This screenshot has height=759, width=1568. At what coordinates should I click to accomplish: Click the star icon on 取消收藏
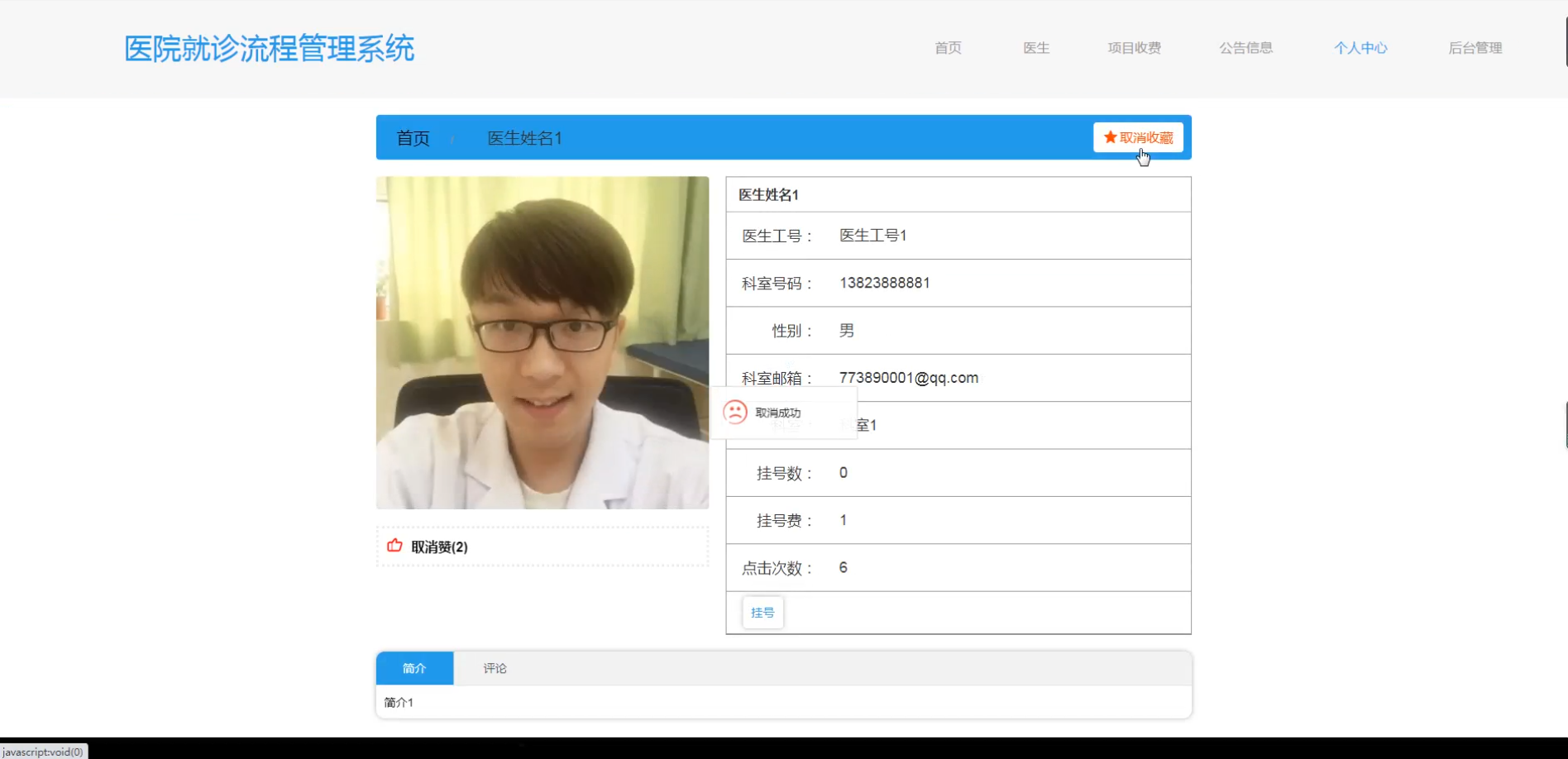(1110, 137)
